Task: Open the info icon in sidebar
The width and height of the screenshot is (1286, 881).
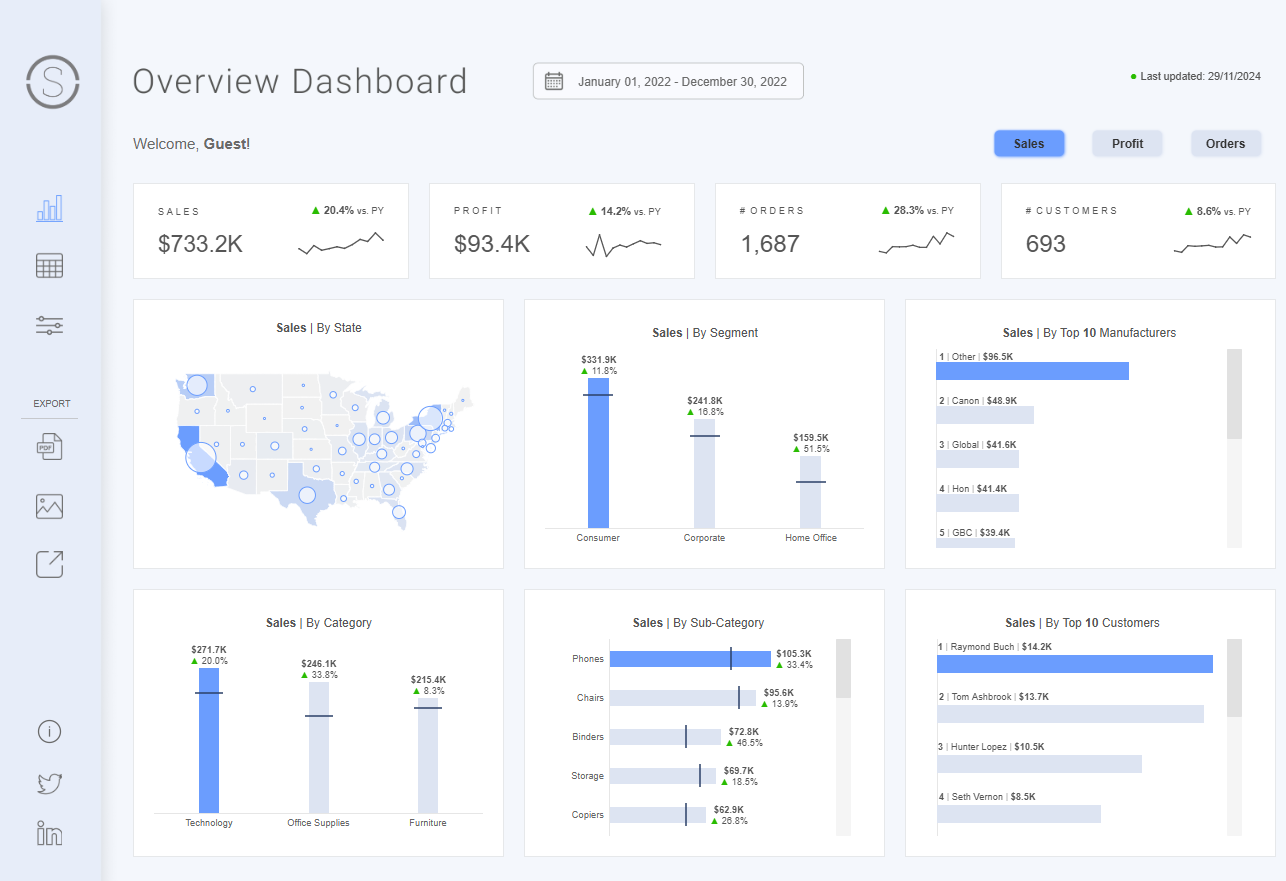Action: 49,731
